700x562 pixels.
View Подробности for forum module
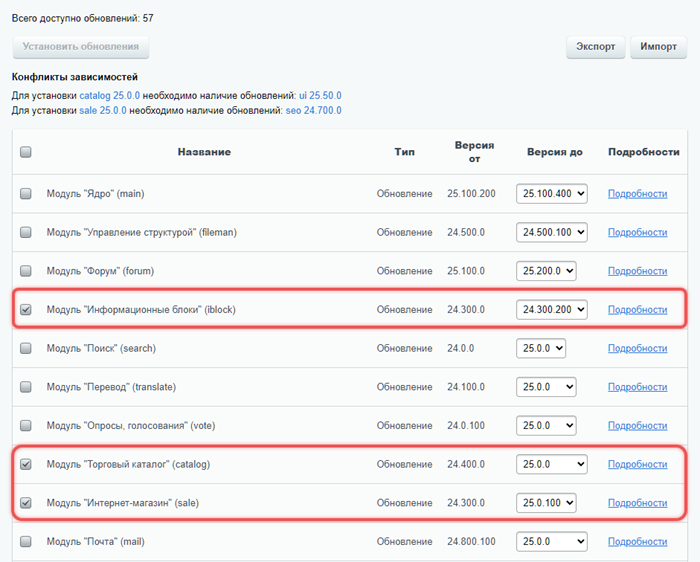(x=638, y=271)
